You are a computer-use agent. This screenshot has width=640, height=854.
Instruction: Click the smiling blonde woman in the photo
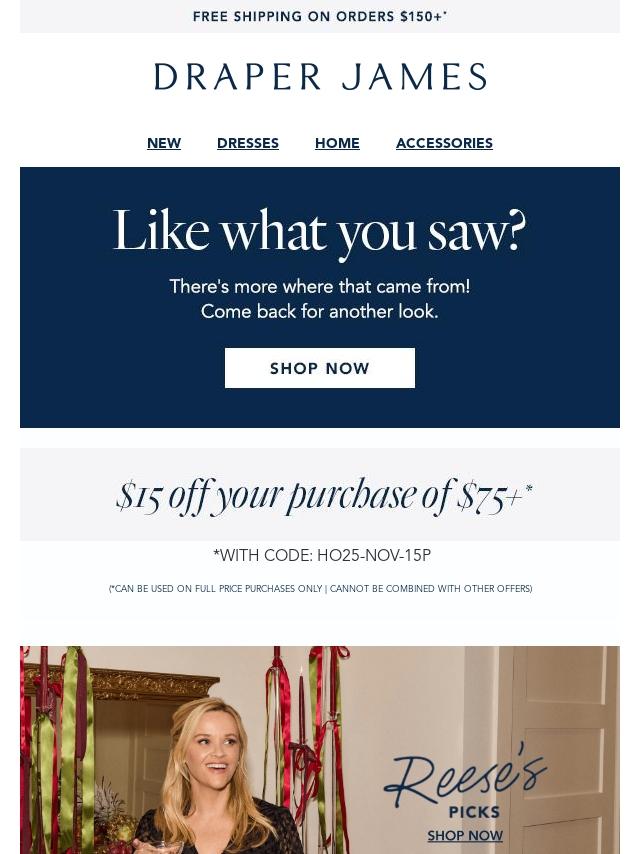coord(218,779)
